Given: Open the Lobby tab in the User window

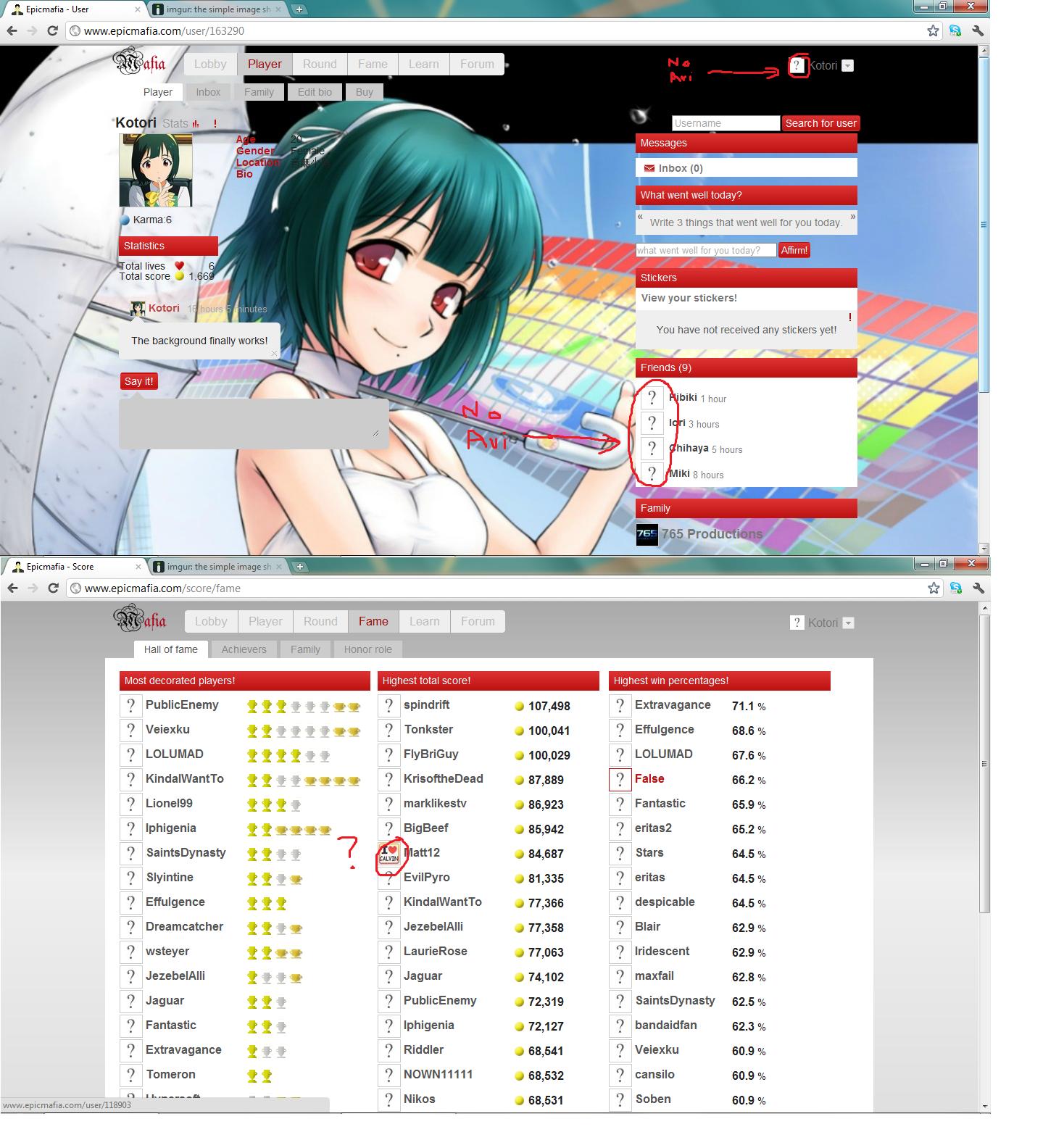Looking at the screenshot, I should click(210, 64).
